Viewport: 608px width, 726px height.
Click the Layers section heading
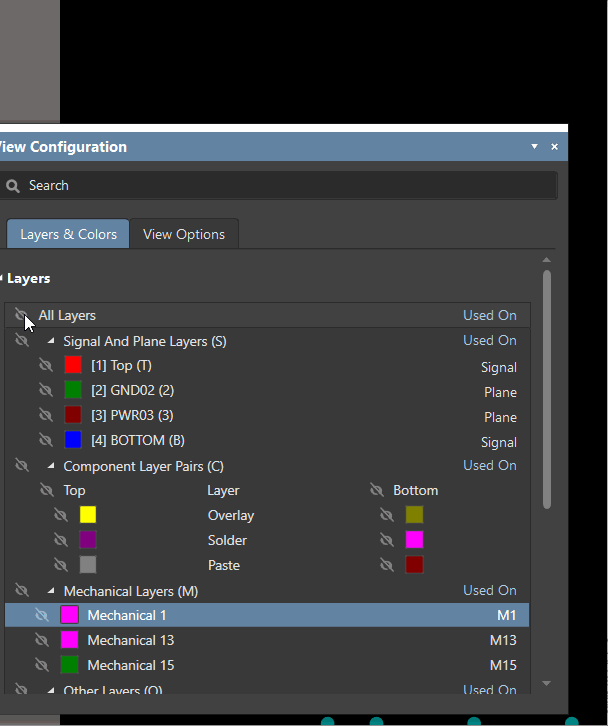point(28,278)
